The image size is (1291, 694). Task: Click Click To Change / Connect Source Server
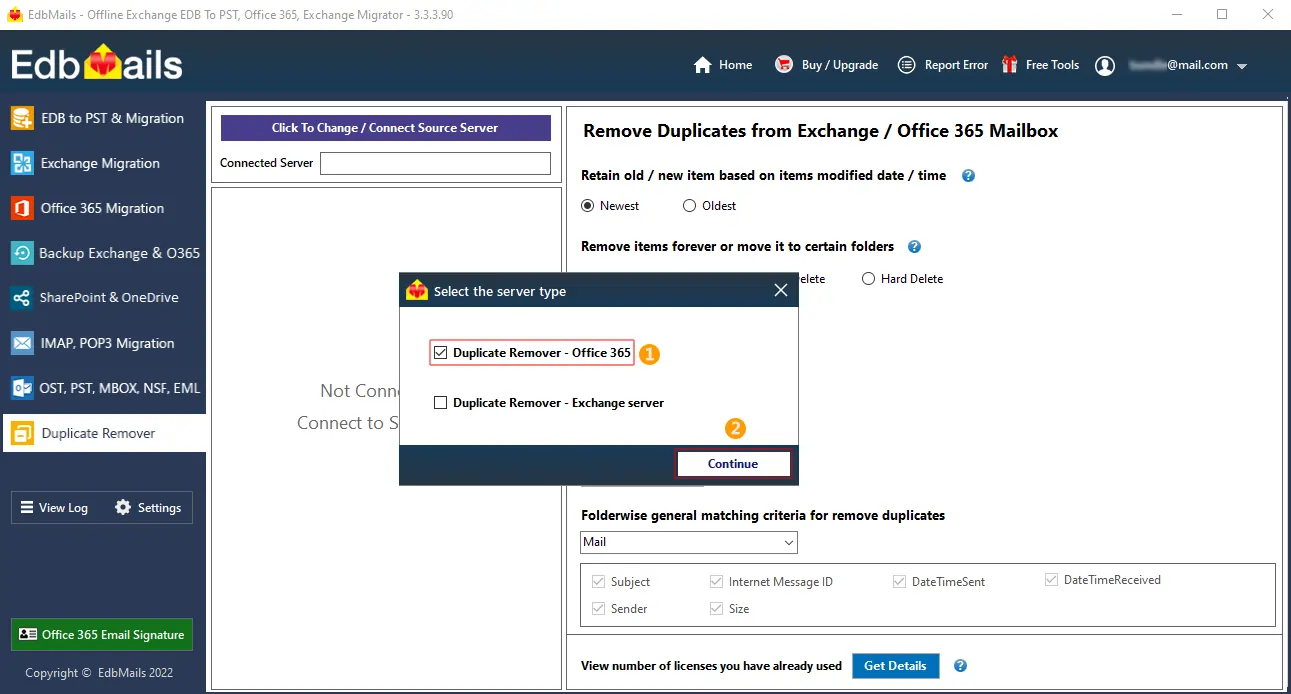pyautogui.click(x=385, y=128)
